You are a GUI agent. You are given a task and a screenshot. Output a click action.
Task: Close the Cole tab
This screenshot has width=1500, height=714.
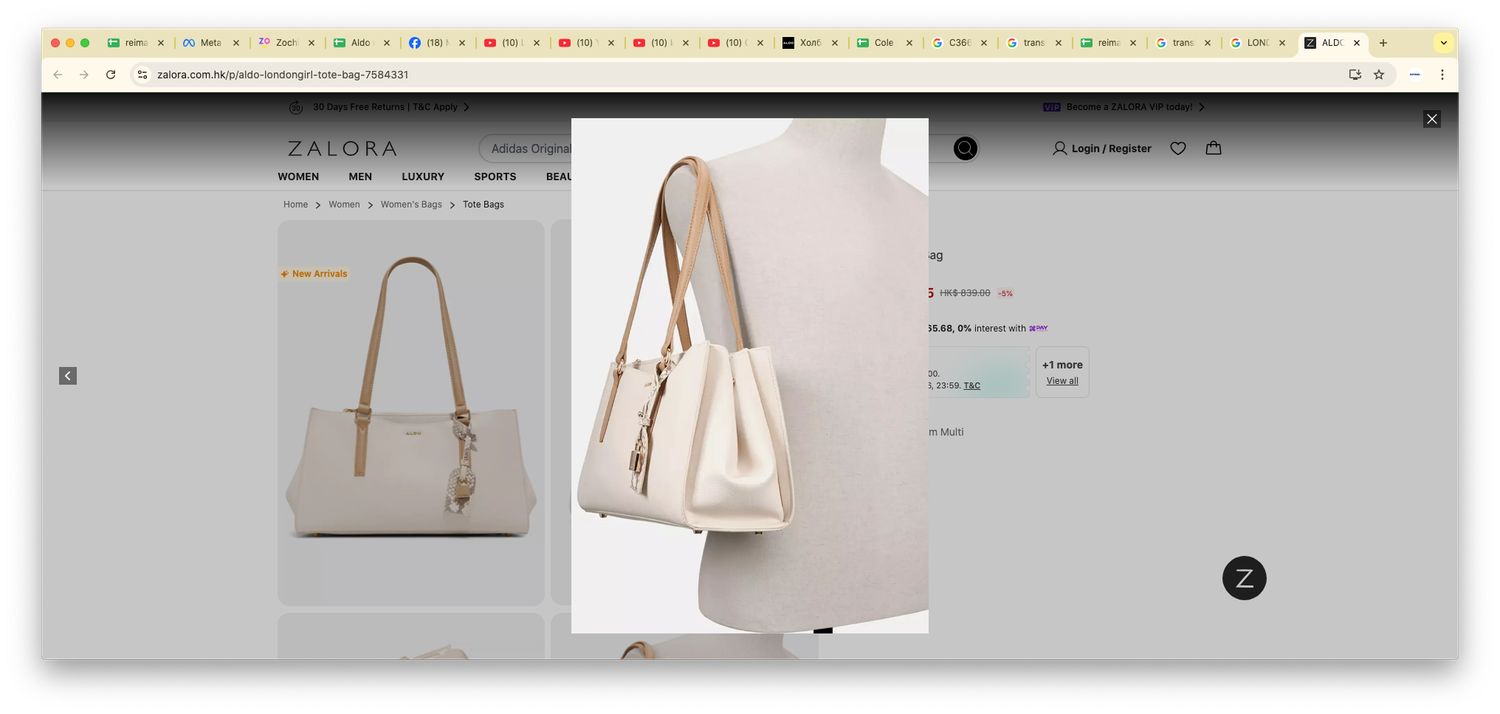point(909,43)
